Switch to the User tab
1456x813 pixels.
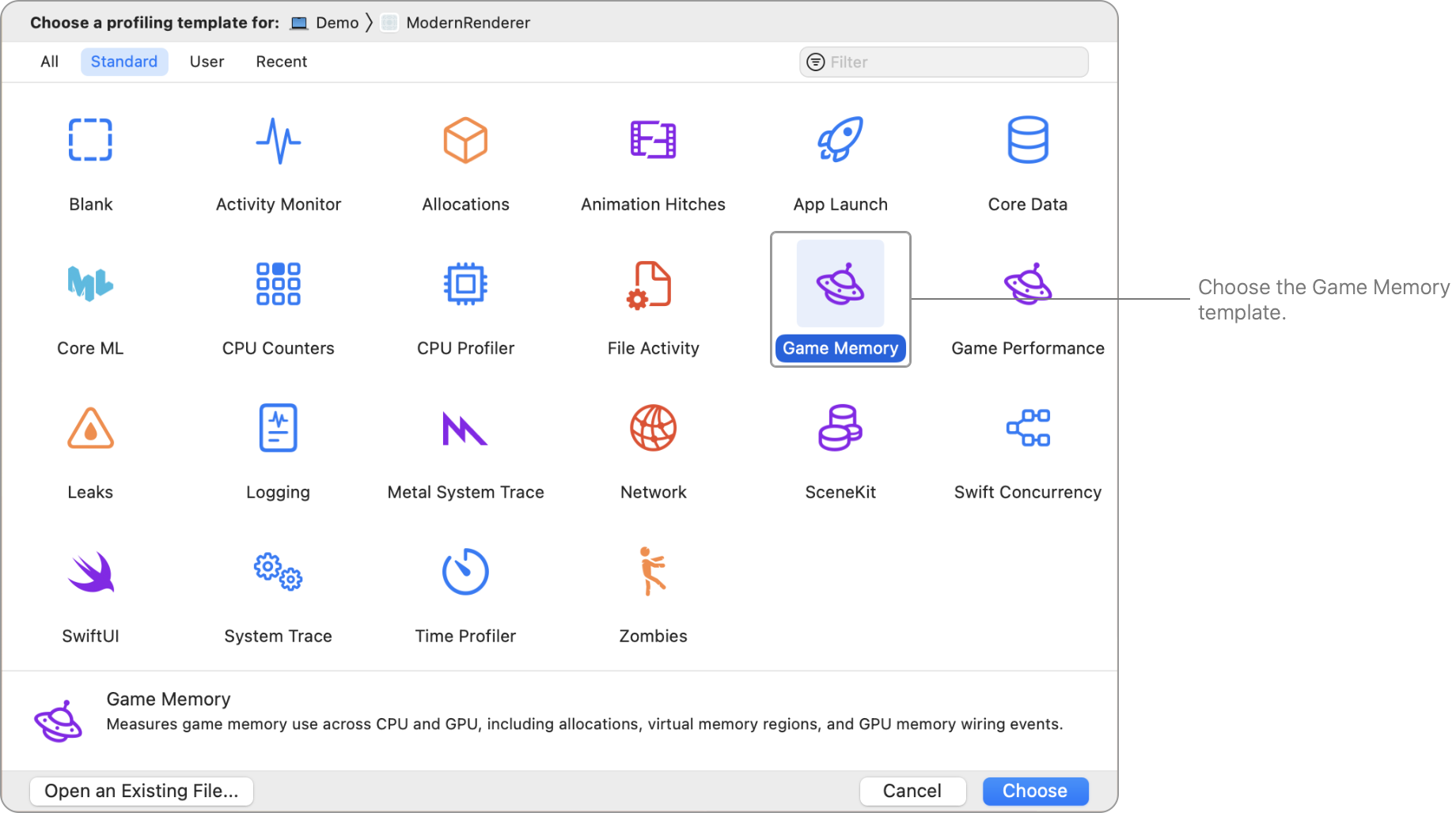pos(207,62)
